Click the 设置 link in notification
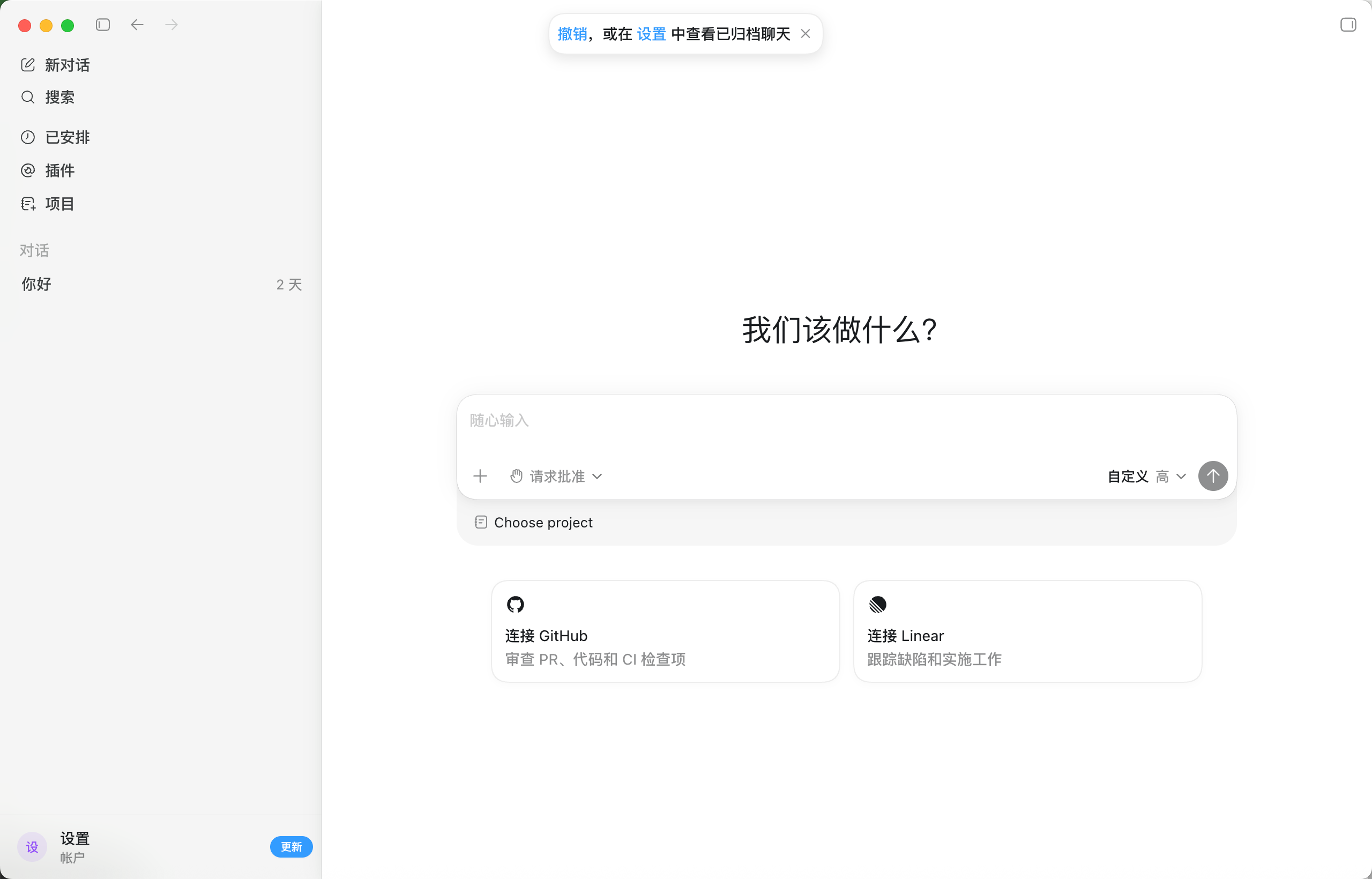The width and height of the screenshot is (1372, 879). (x=652, y=34)
